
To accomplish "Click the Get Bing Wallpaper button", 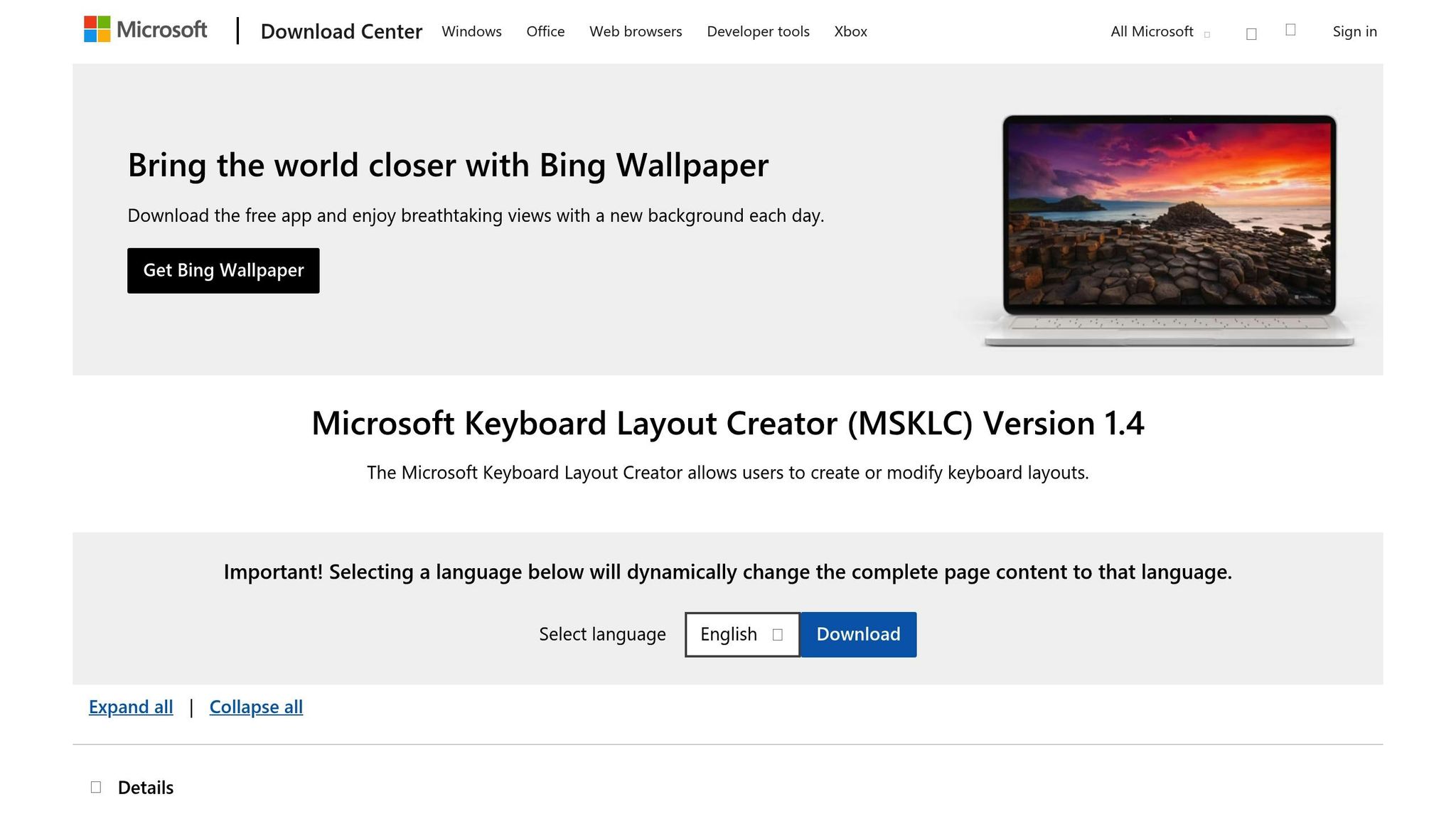I will 223,270.
